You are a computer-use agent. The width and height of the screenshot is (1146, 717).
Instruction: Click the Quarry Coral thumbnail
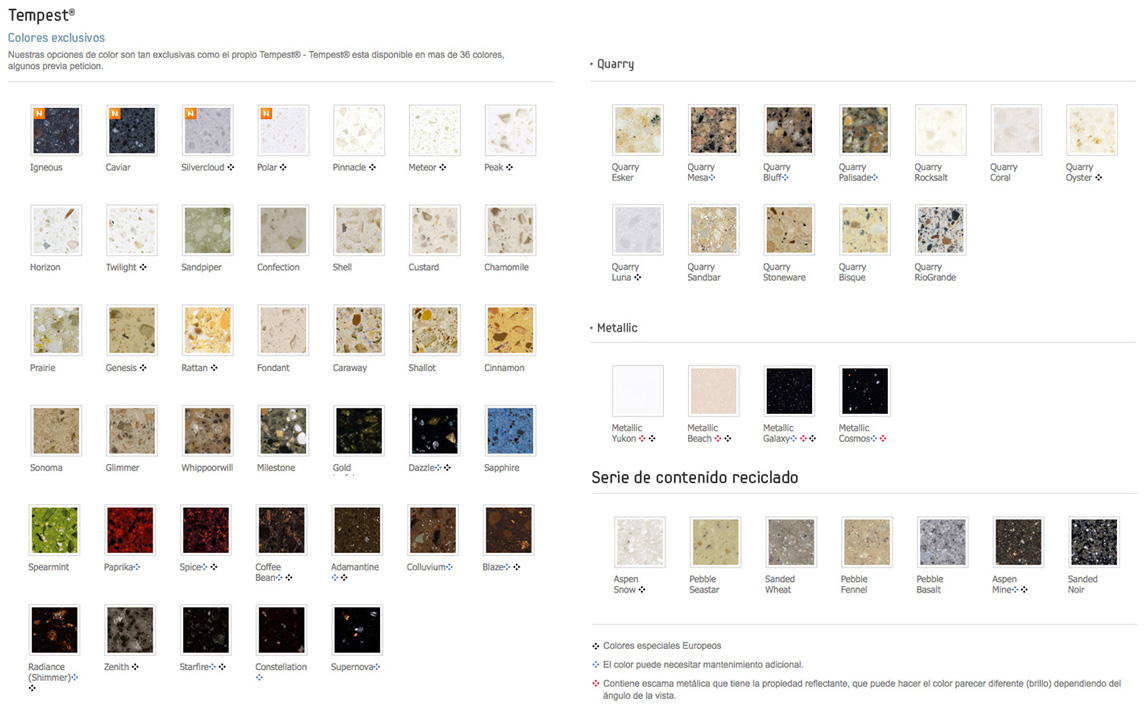click(x=1016, y=130)
